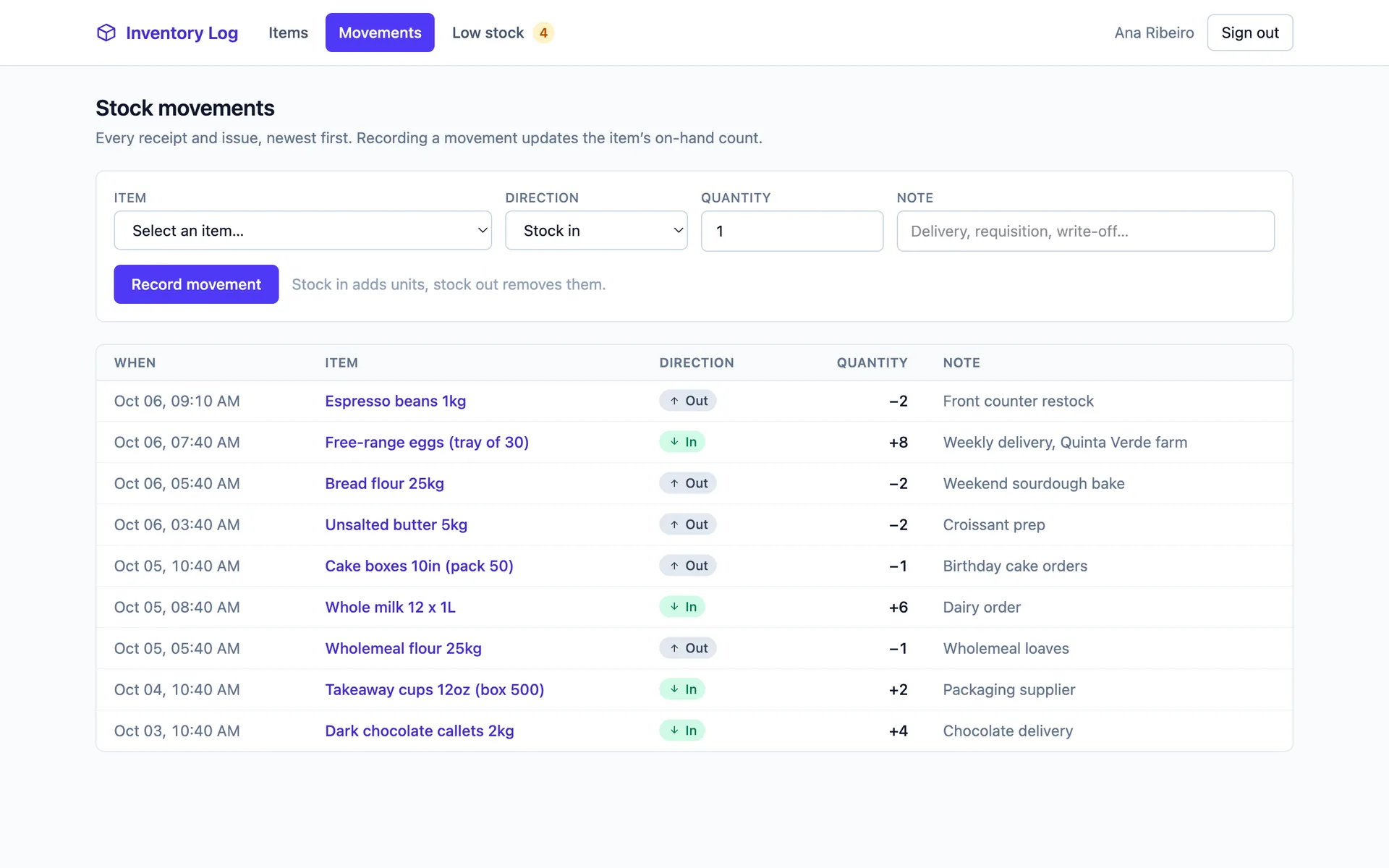Open Unsalted butter 5kg item link
Viewport: 1389px width, 868px height.
pyautogui.click(x=396, y=524)
